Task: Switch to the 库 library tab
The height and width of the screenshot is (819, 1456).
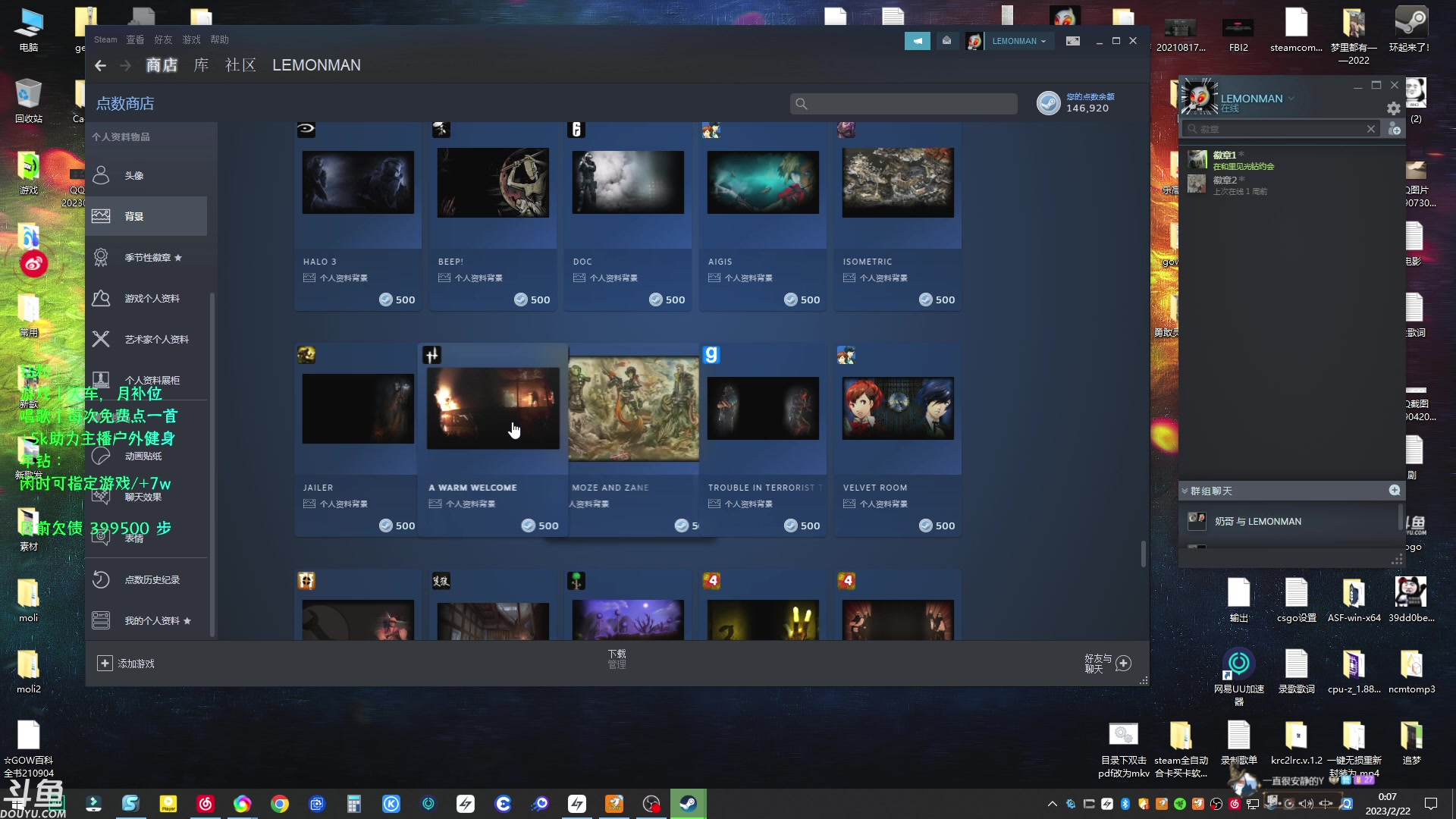Action: (x=201, y=65)
